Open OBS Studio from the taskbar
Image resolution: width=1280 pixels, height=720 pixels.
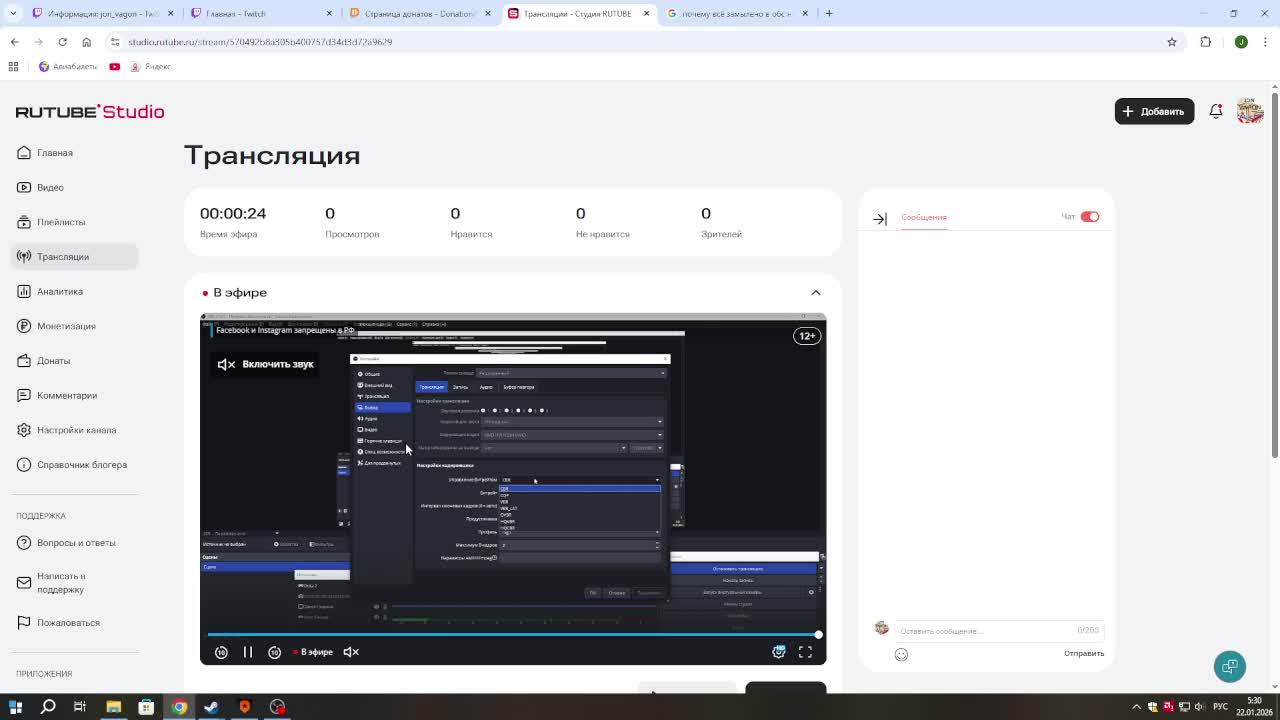tap(277, 707)
